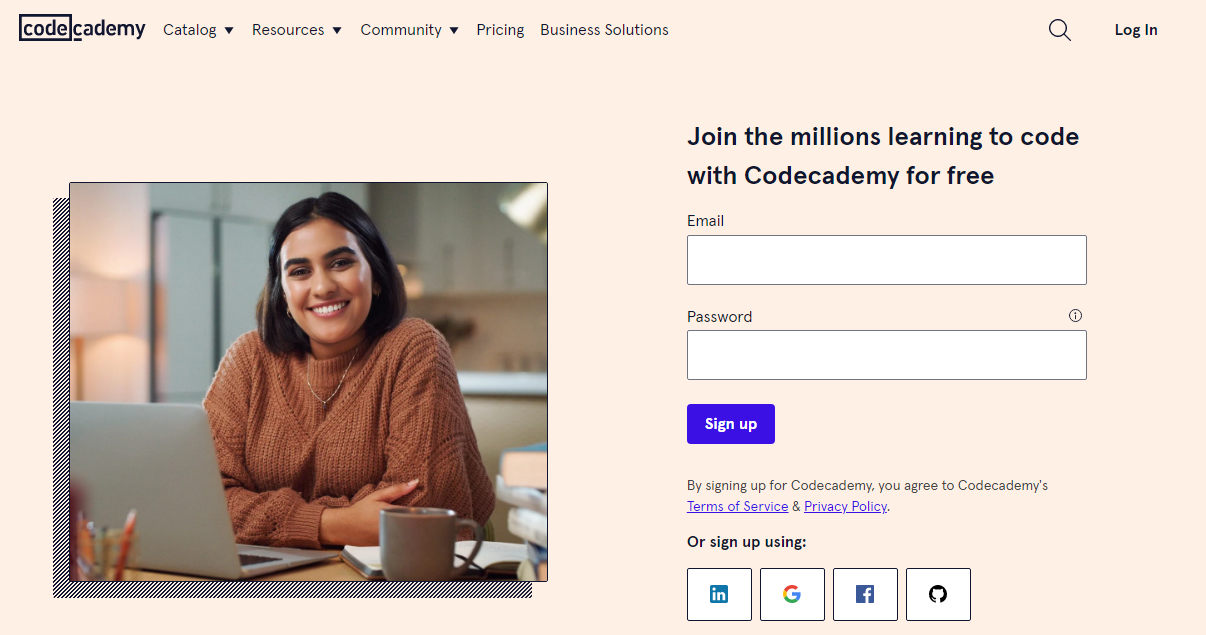Screen dimensions: 1206x635
Task: Click the woman with laptop photo
Action: [x=308, y=381]
